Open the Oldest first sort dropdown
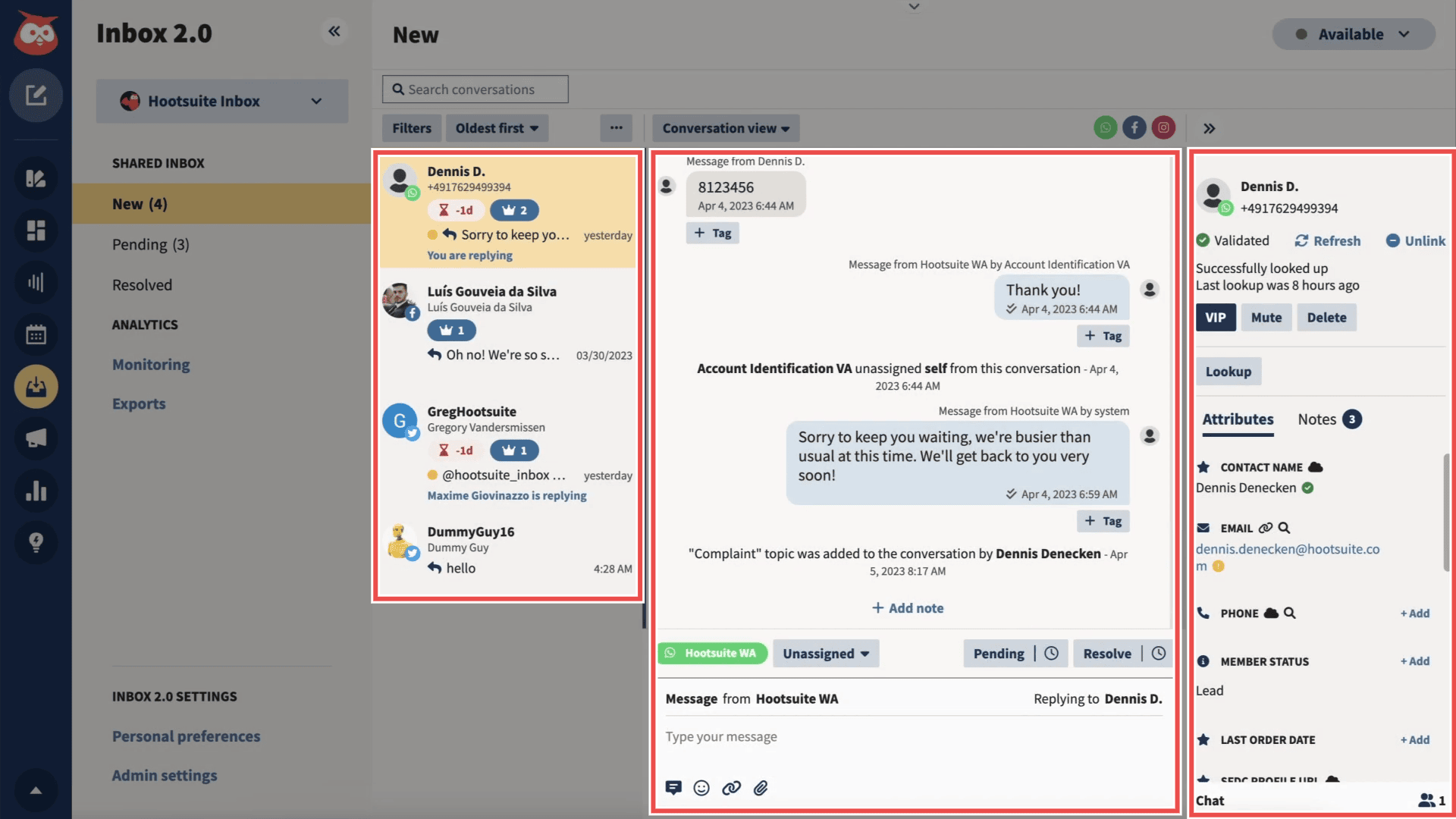 497,127
